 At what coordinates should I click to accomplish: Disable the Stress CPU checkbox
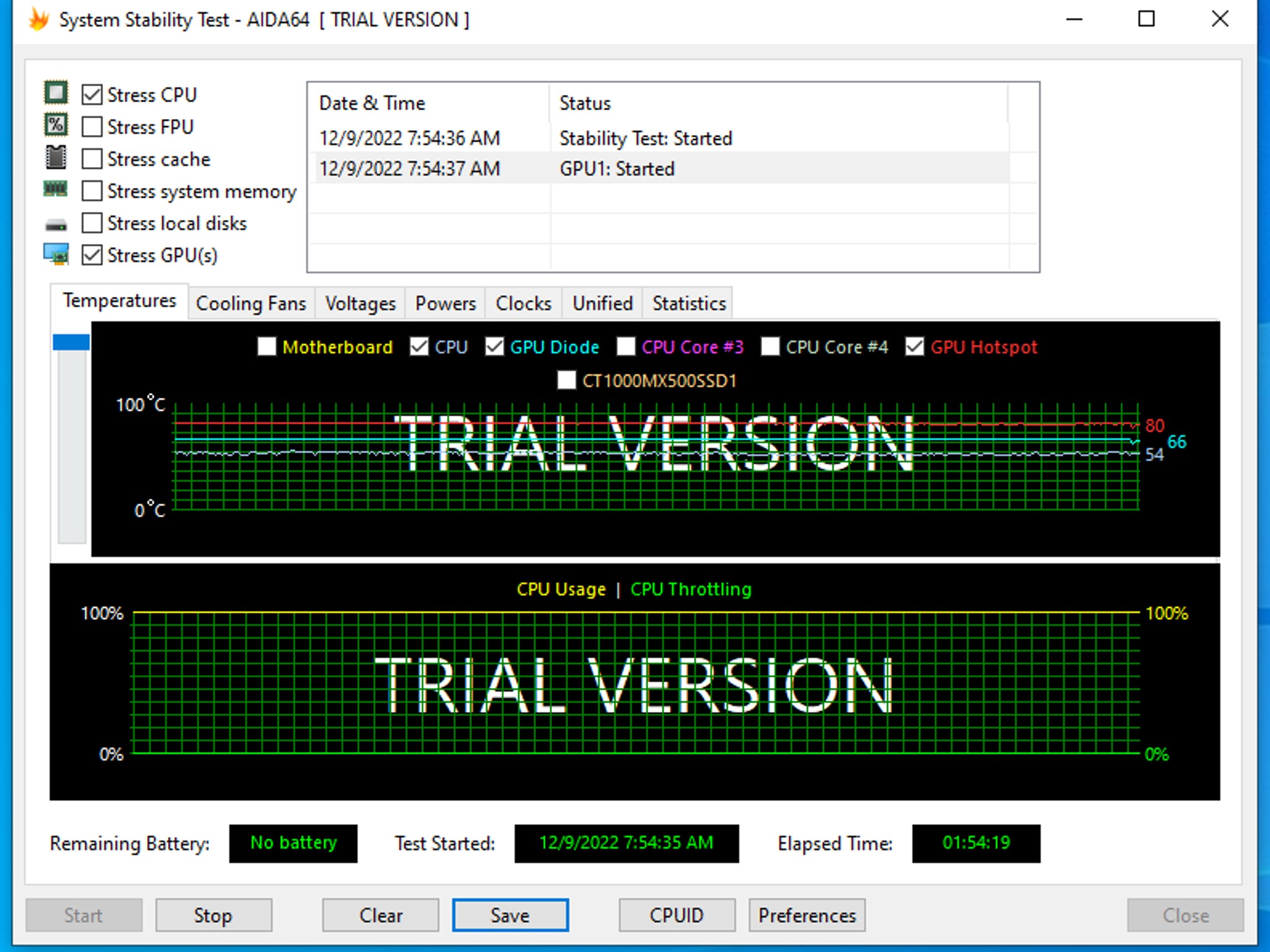[91, 94]
